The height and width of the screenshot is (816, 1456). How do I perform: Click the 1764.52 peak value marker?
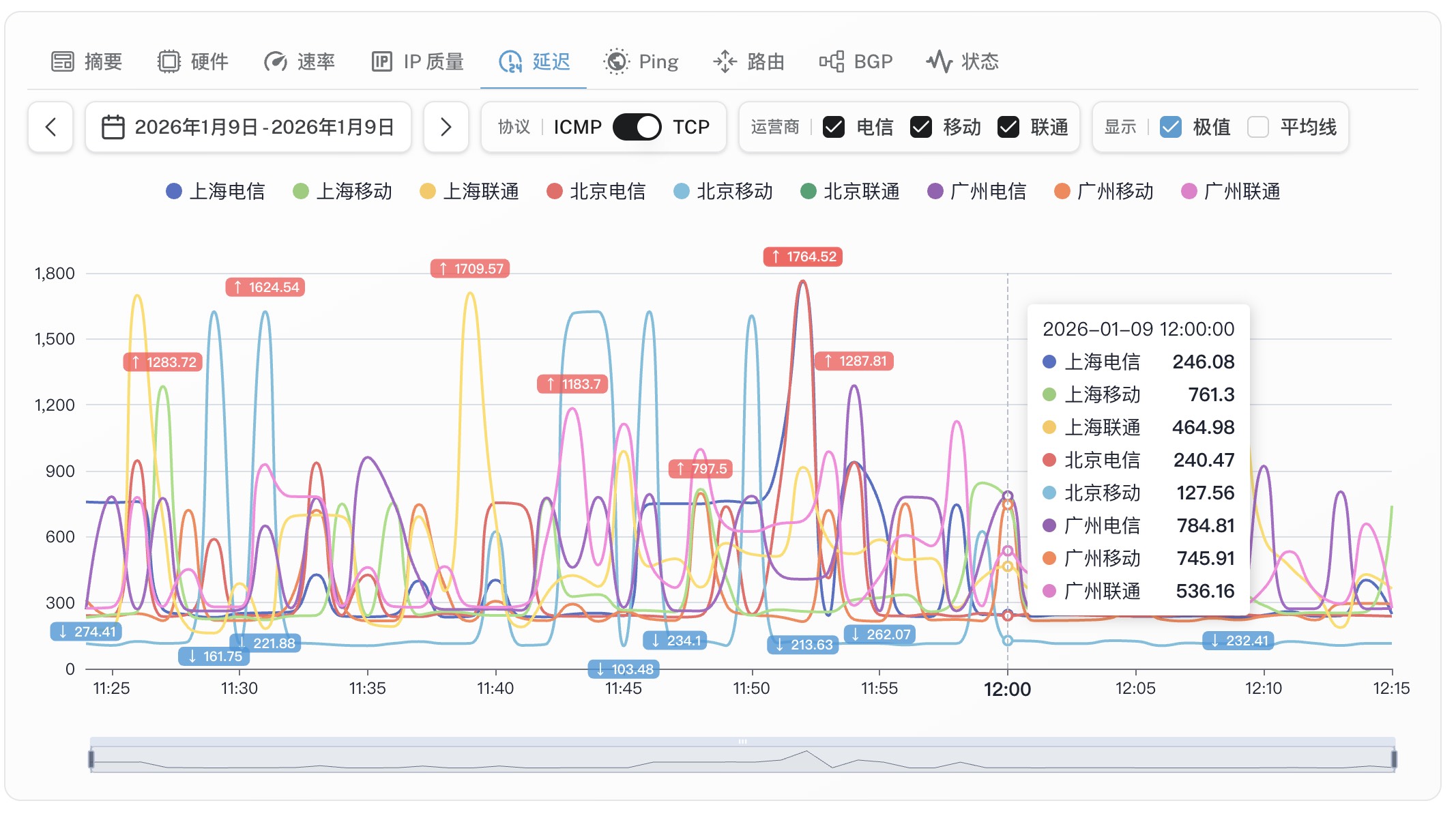pyautogui.click(x=803, y=257)
